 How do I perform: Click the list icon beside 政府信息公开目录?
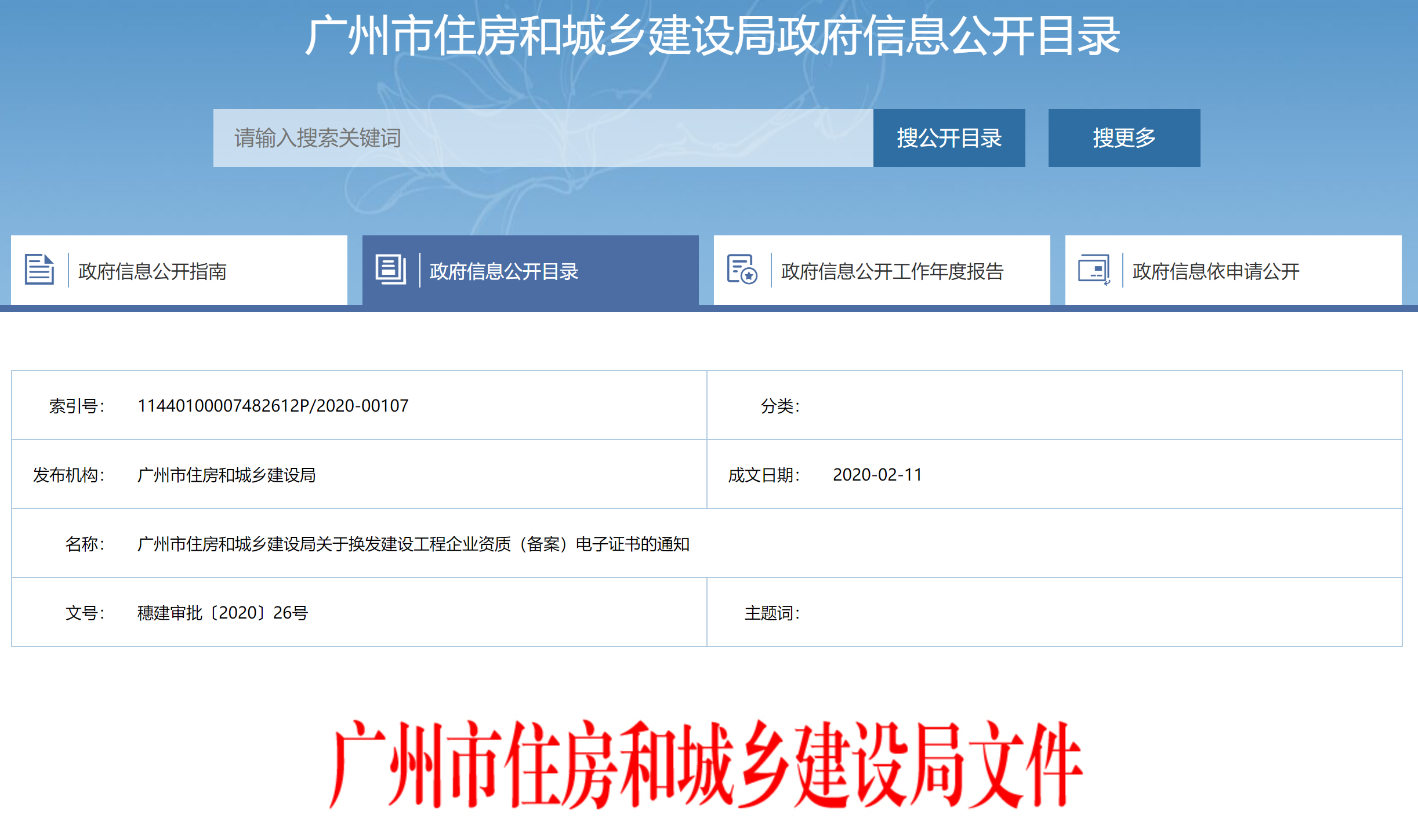(x=391, y=270)
